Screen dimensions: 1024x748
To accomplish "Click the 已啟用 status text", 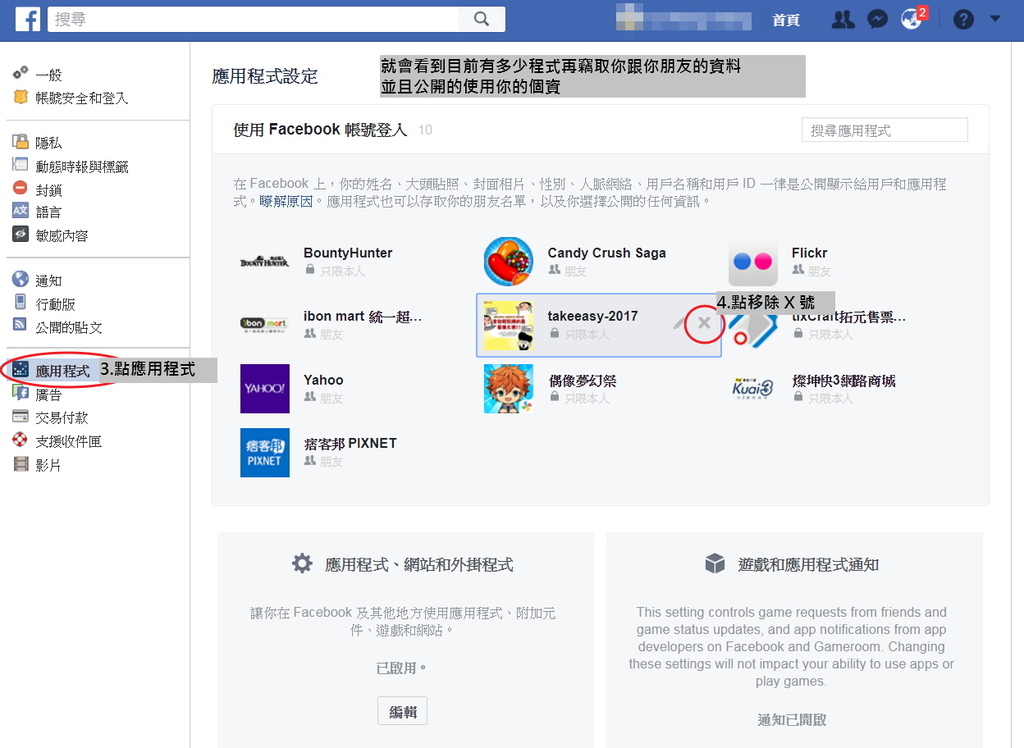I will pyautogui.click(x=400, y=668).
